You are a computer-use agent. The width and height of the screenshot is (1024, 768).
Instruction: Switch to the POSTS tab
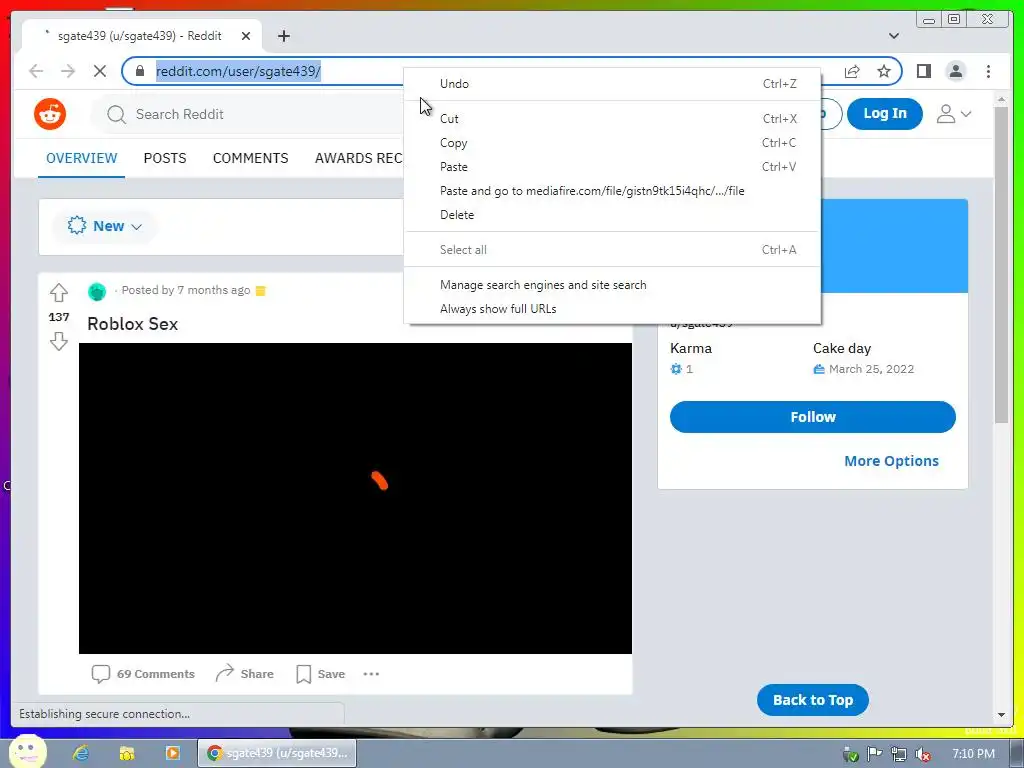165,158
